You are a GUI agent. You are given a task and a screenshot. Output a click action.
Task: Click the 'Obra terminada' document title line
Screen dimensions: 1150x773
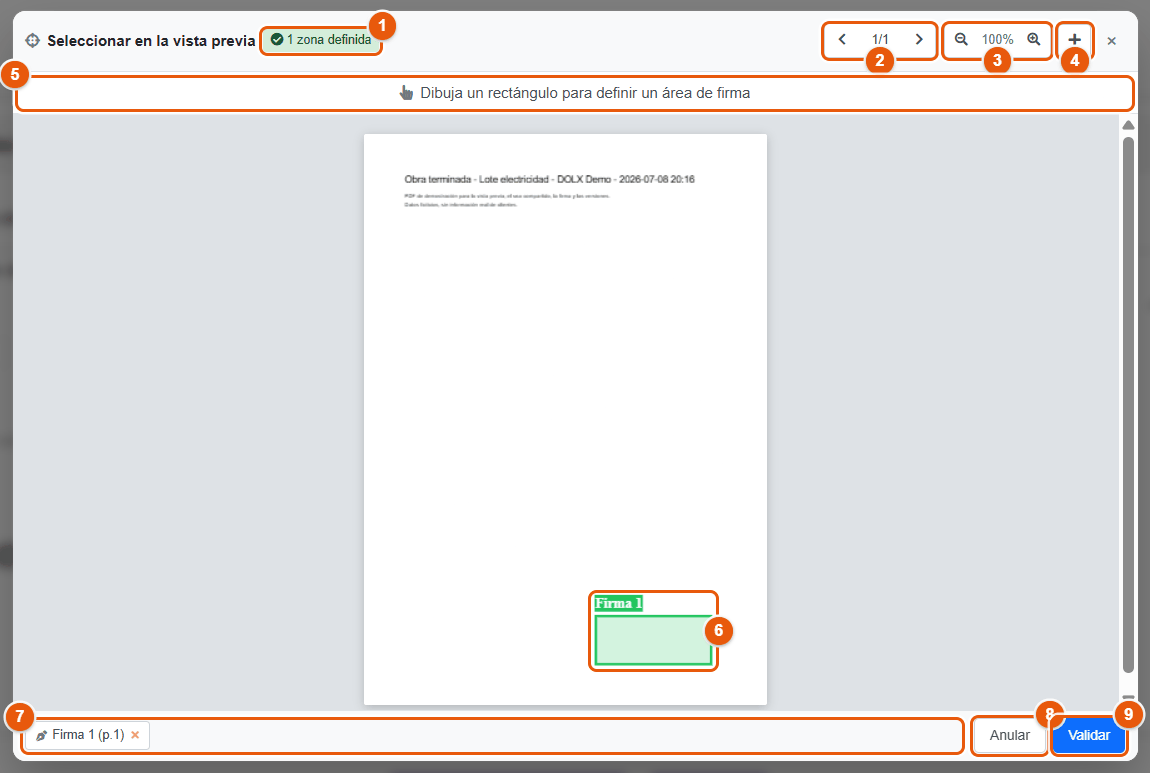[x=549, y=179]
